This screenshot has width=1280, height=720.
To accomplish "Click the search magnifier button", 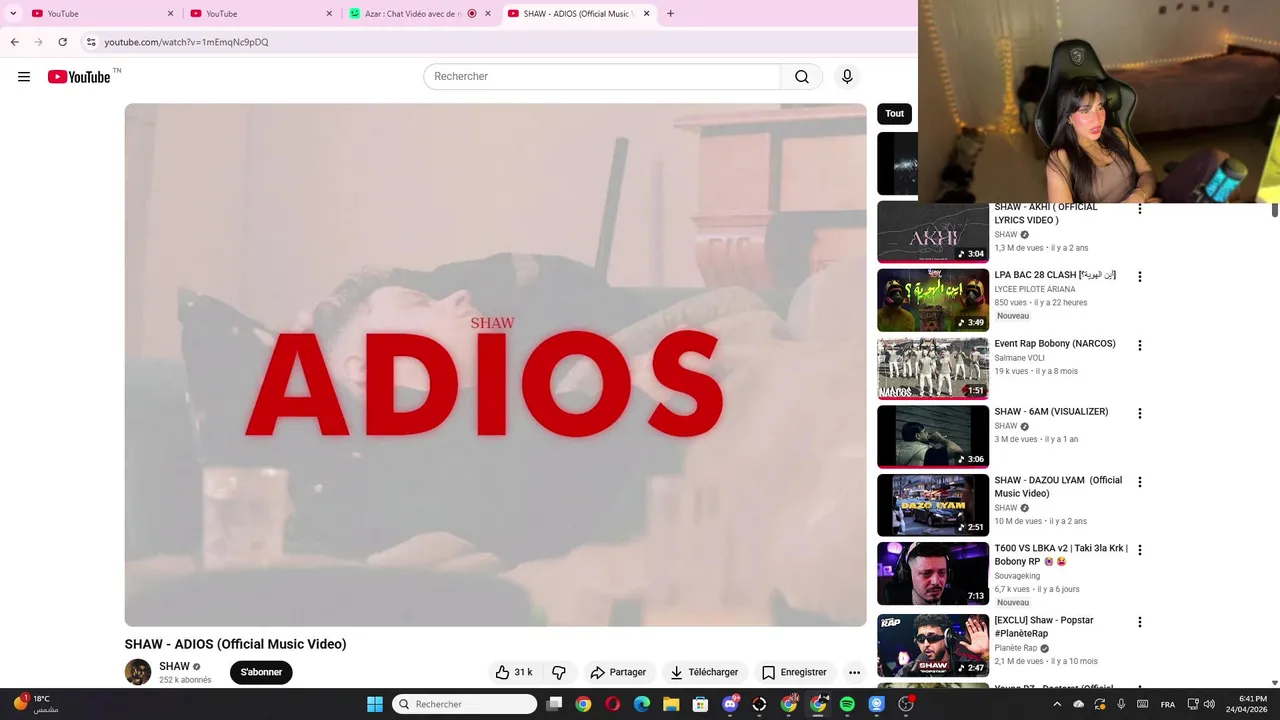I will [802, 77].
